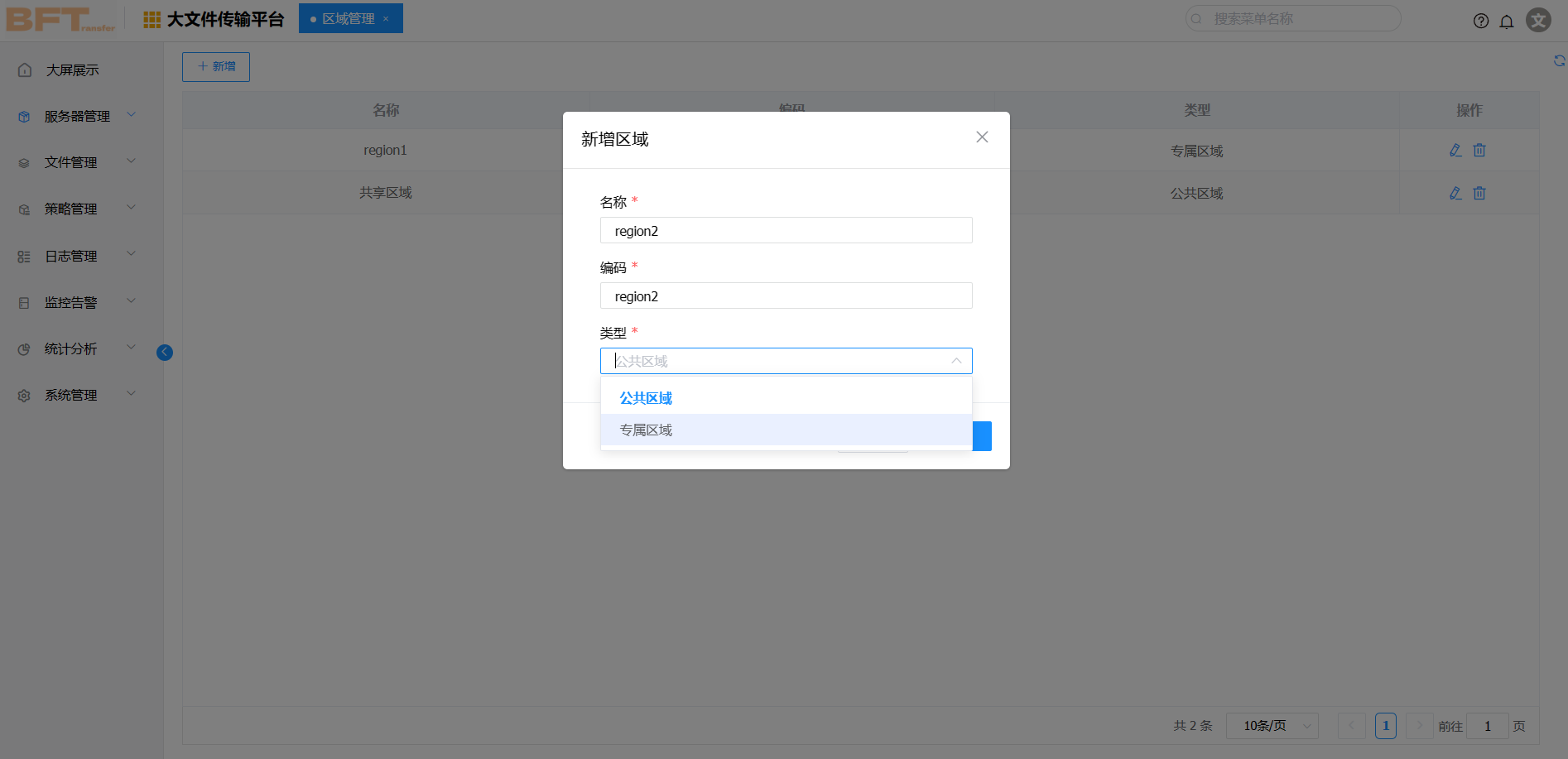The image size is (1568, 759).
Task: Click the 新增 button to add a region
Action: point(215,66)
